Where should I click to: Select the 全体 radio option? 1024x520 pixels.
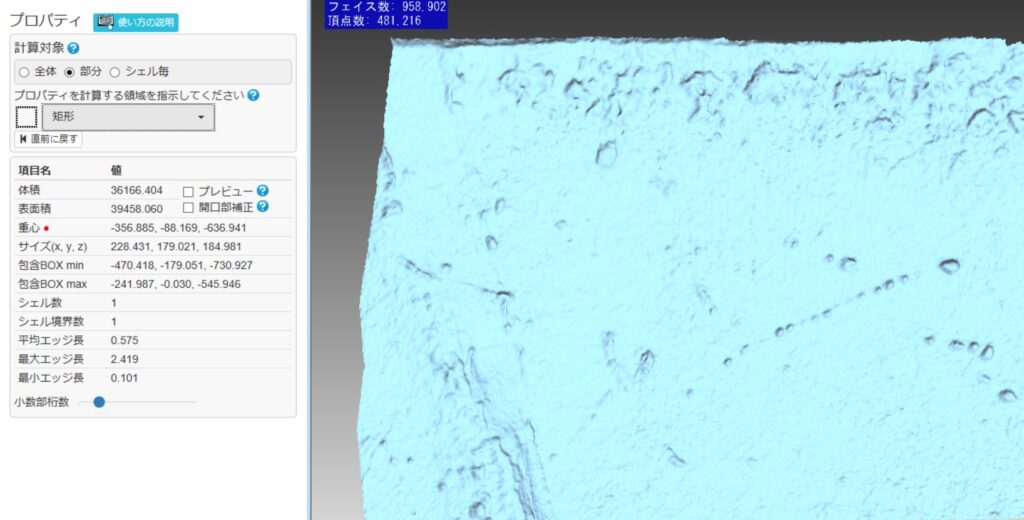click(24, 72)
